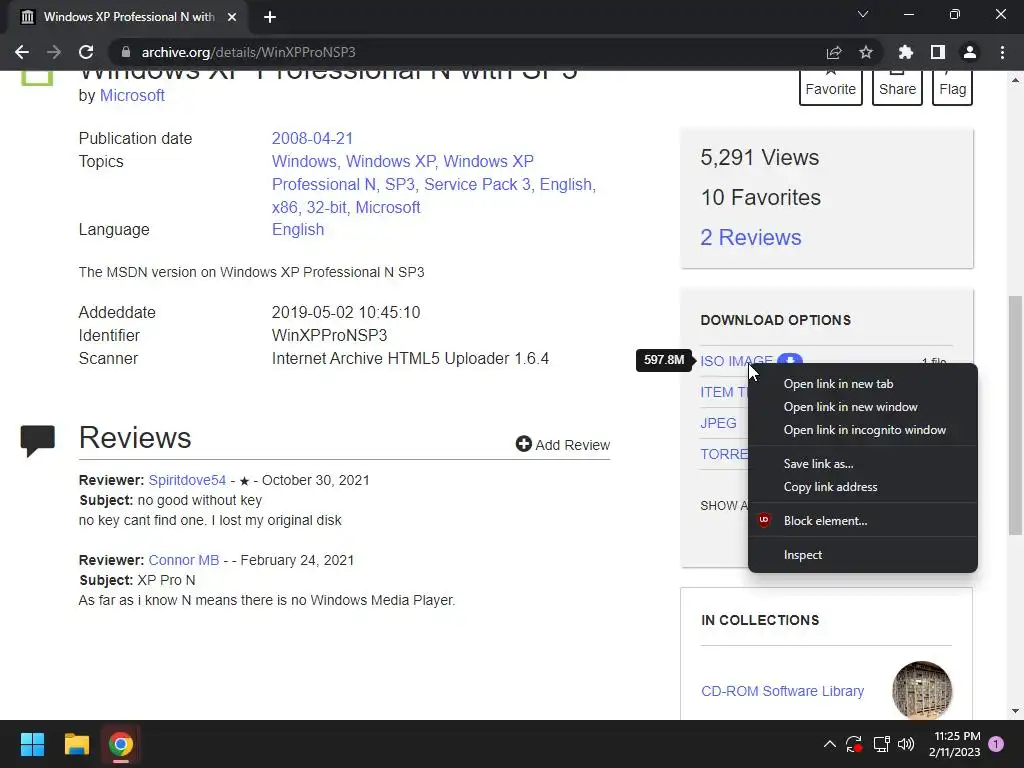
Task: Open the 2 Reviews link
Action: coord(750,237)
